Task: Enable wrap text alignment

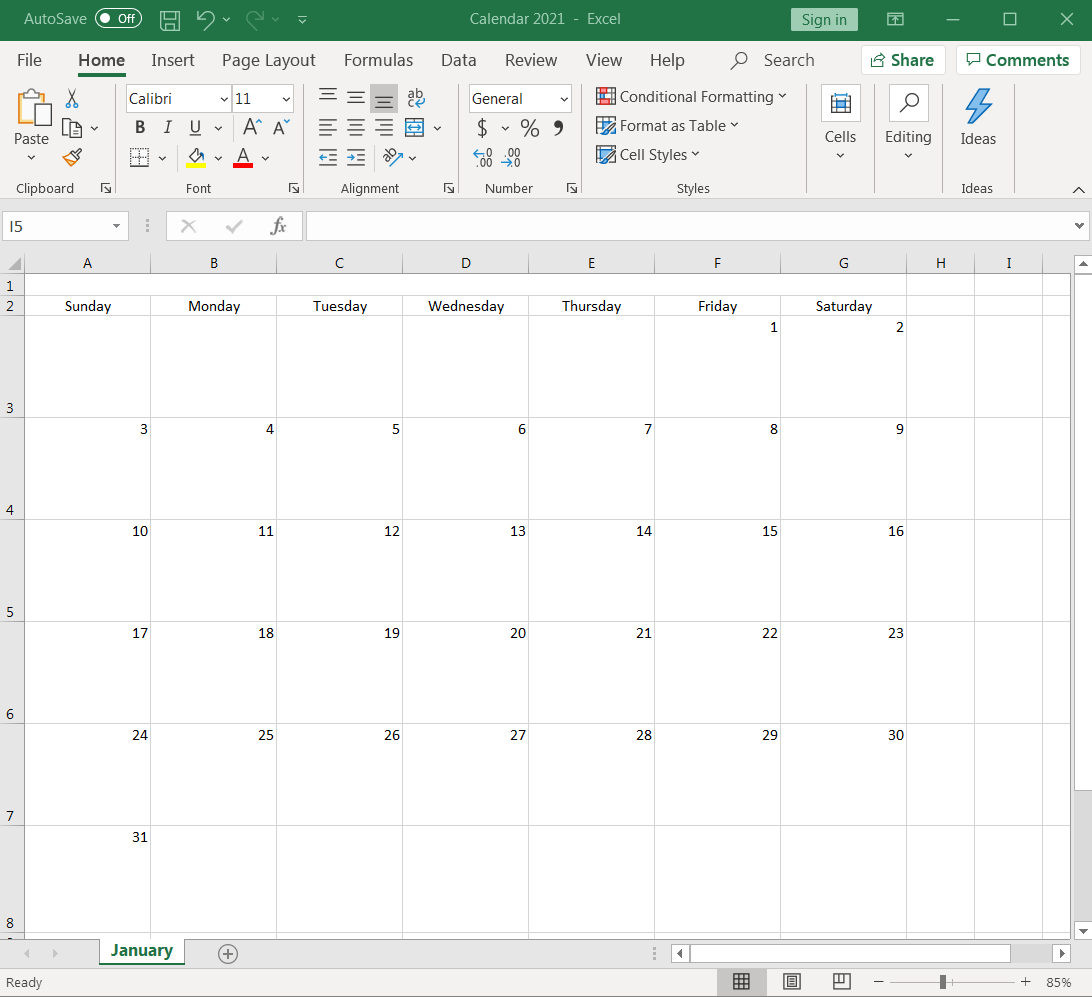Action: (416, 97)
